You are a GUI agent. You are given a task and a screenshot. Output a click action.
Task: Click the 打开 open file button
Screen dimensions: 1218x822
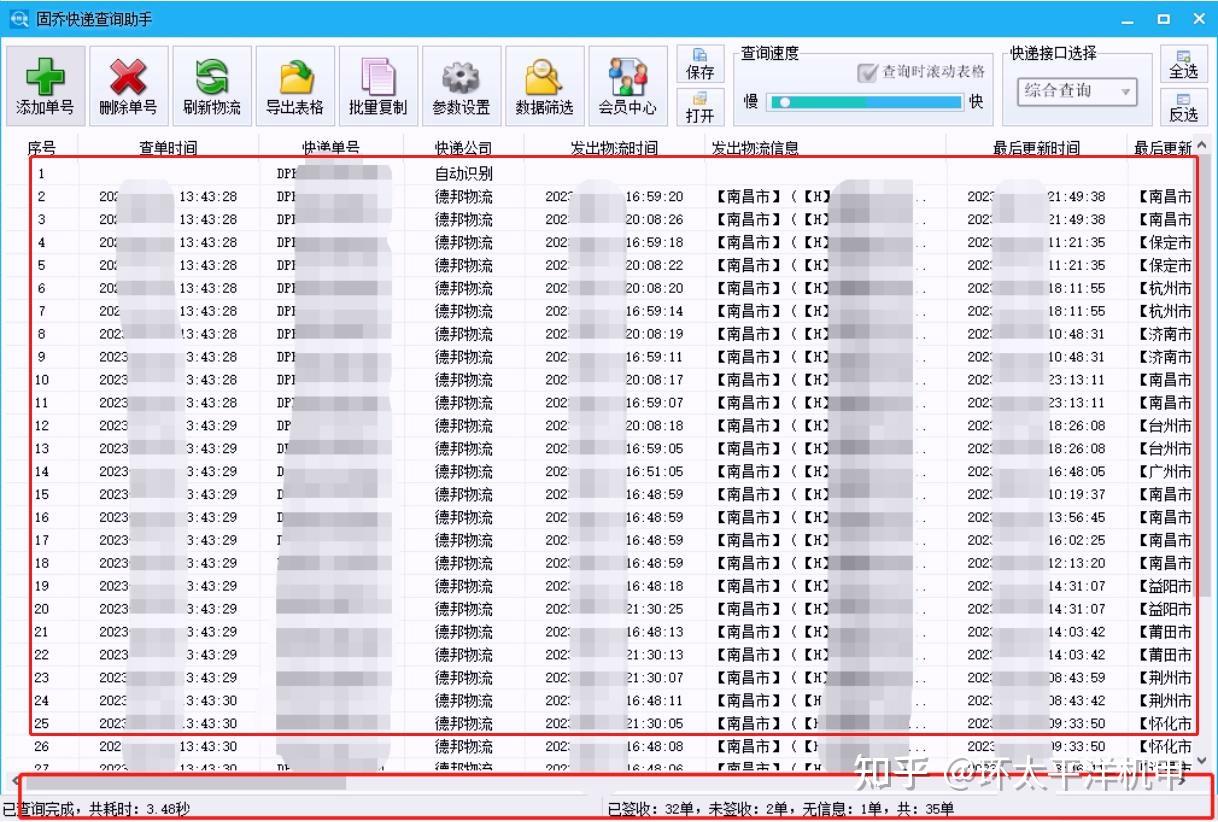(700, 107)
